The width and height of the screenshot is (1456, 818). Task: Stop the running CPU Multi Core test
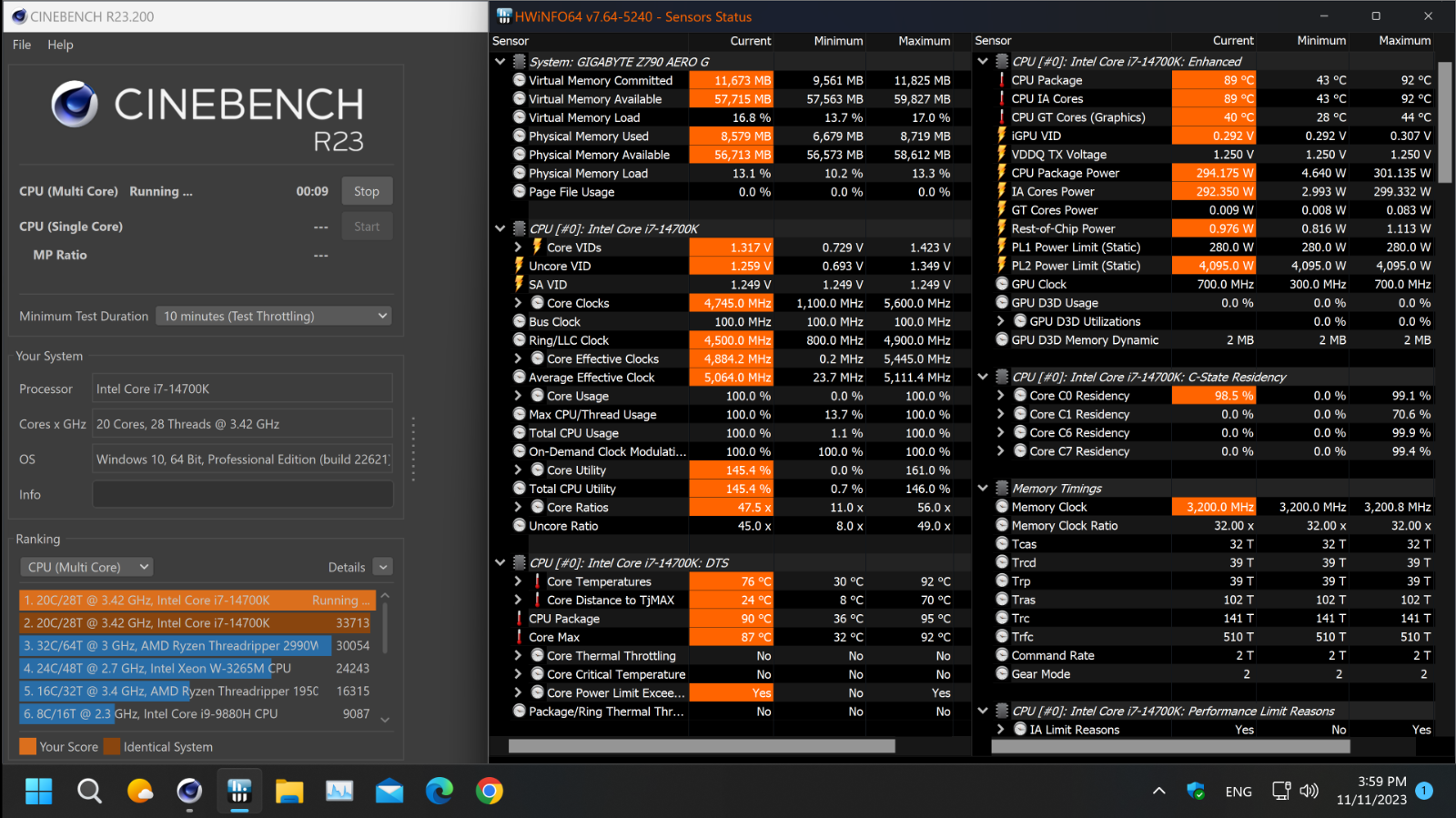[x=367, y=191]
